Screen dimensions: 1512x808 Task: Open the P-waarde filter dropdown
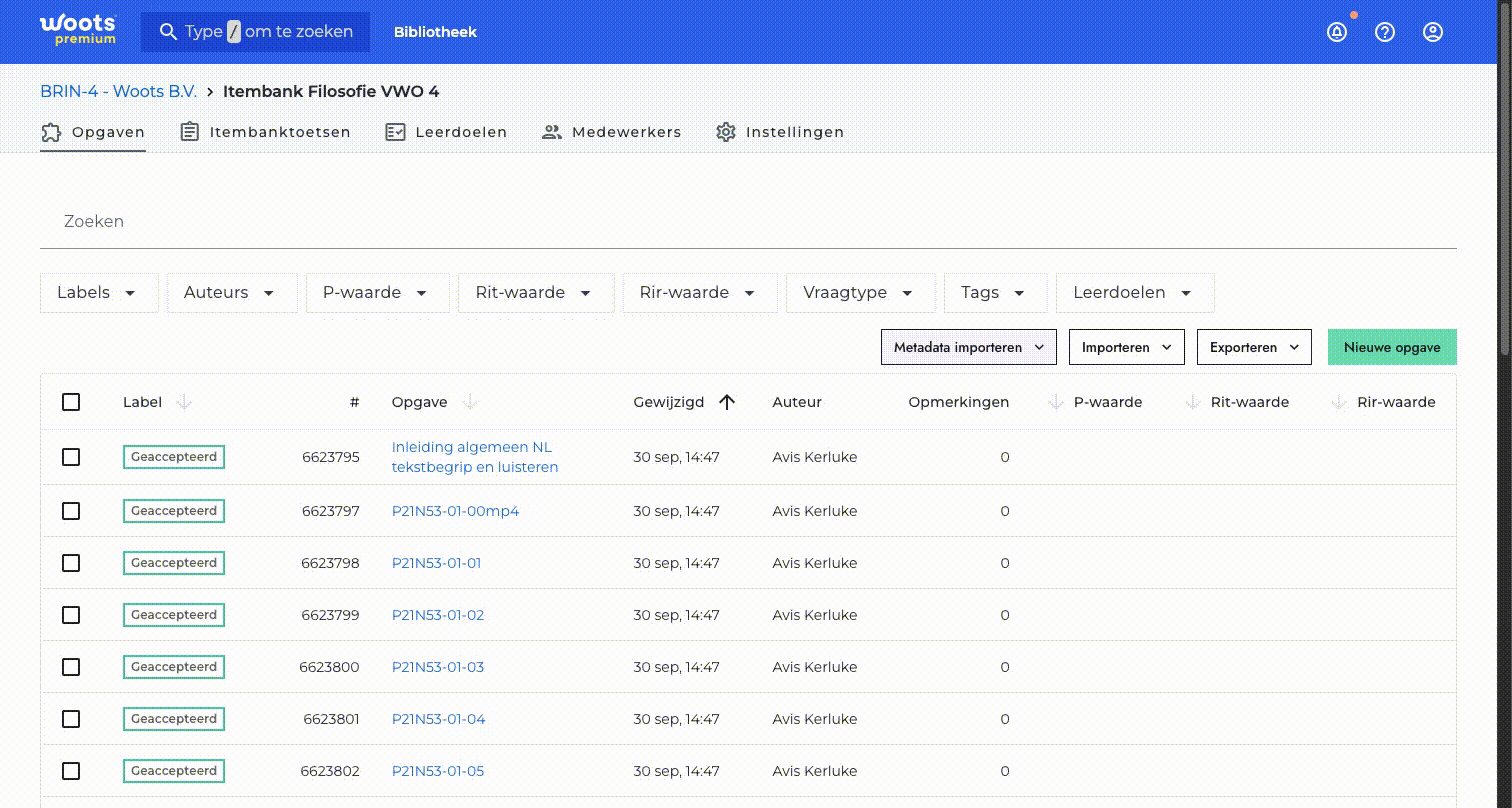pos(378,293)
